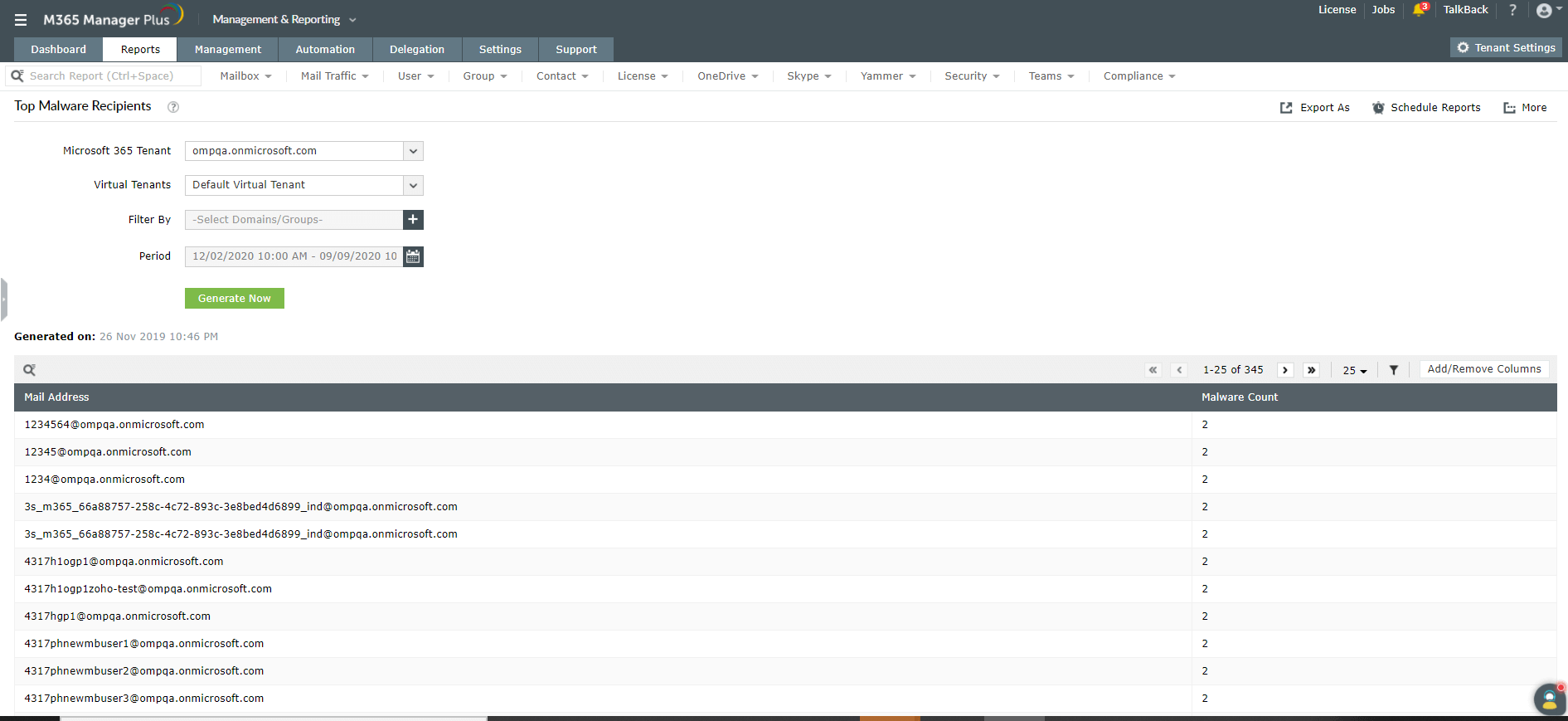Open the More options menu
This screenshot has width=1568, height=721.
(x=1526, y=108)
